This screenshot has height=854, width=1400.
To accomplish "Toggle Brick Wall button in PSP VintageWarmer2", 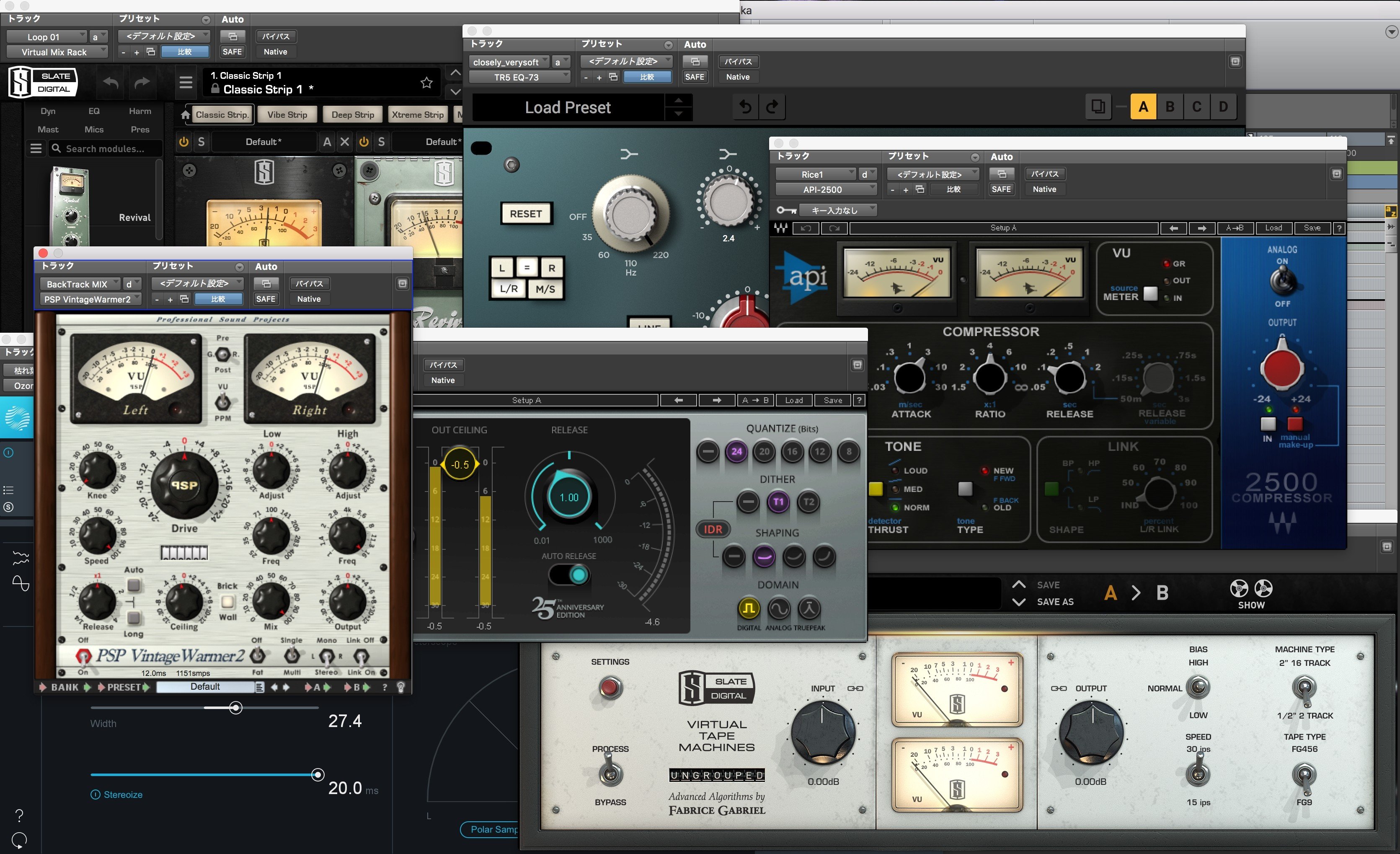I will tap(227, 601).
